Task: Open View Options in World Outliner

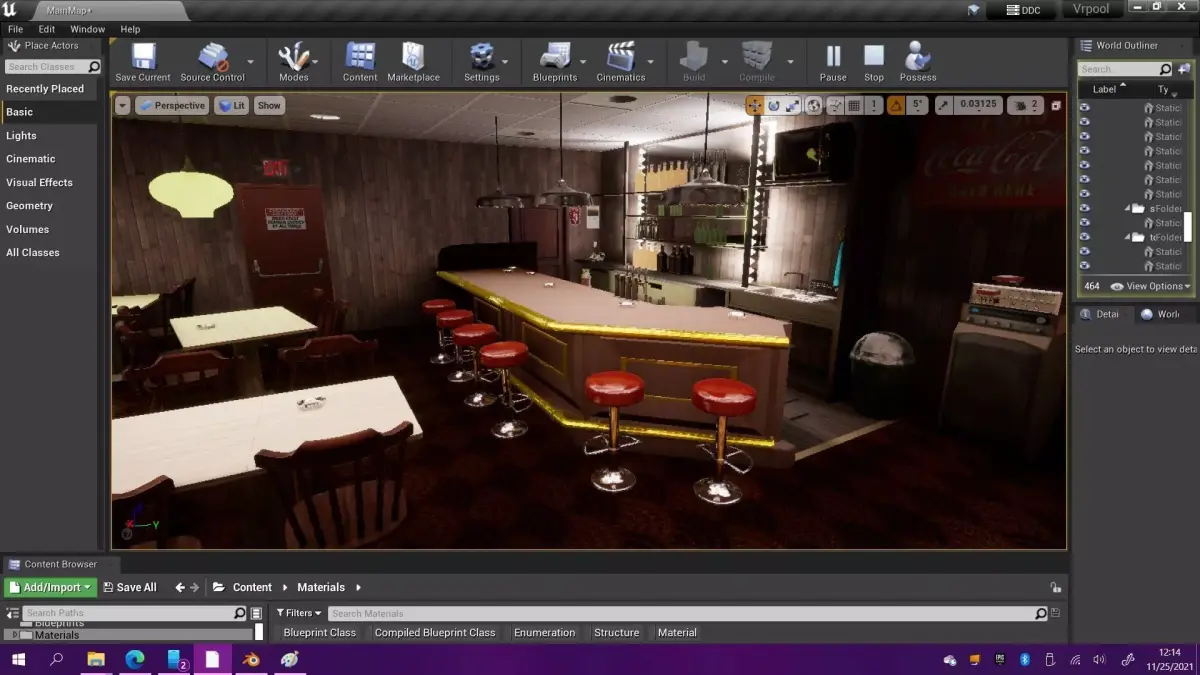Action: 1150,286
